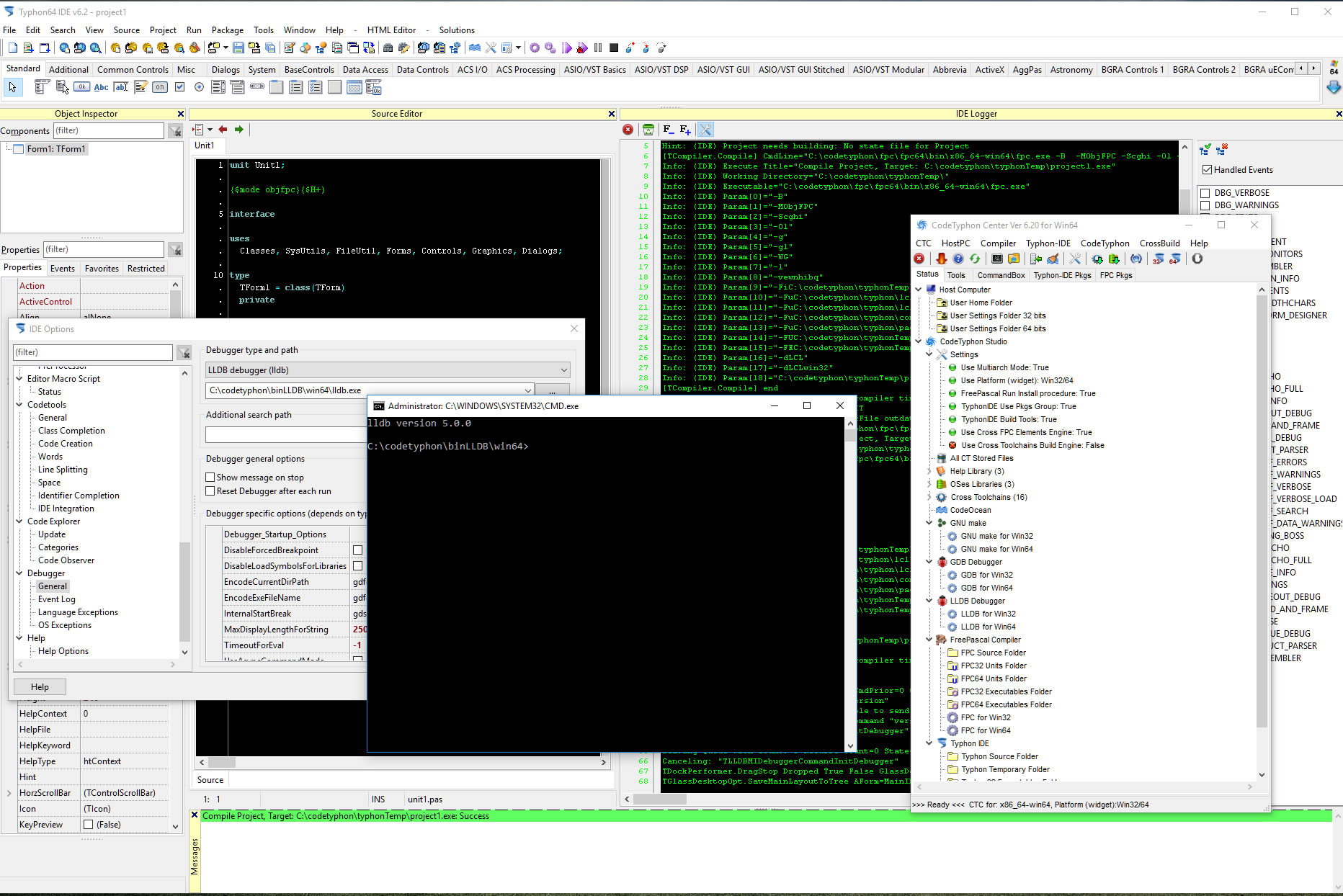Close the Messages panel with X
Image resolution: width=1343 pixels, height=896 pixels.
(x=195, y=815)
